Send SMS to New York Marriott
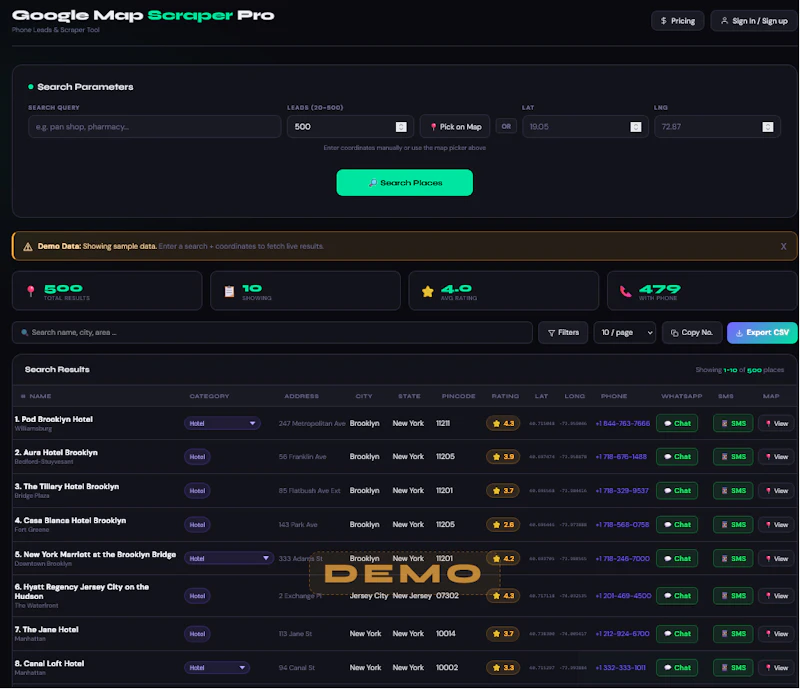The width and height of the screenshot is (800, 689). coord(733,558)
